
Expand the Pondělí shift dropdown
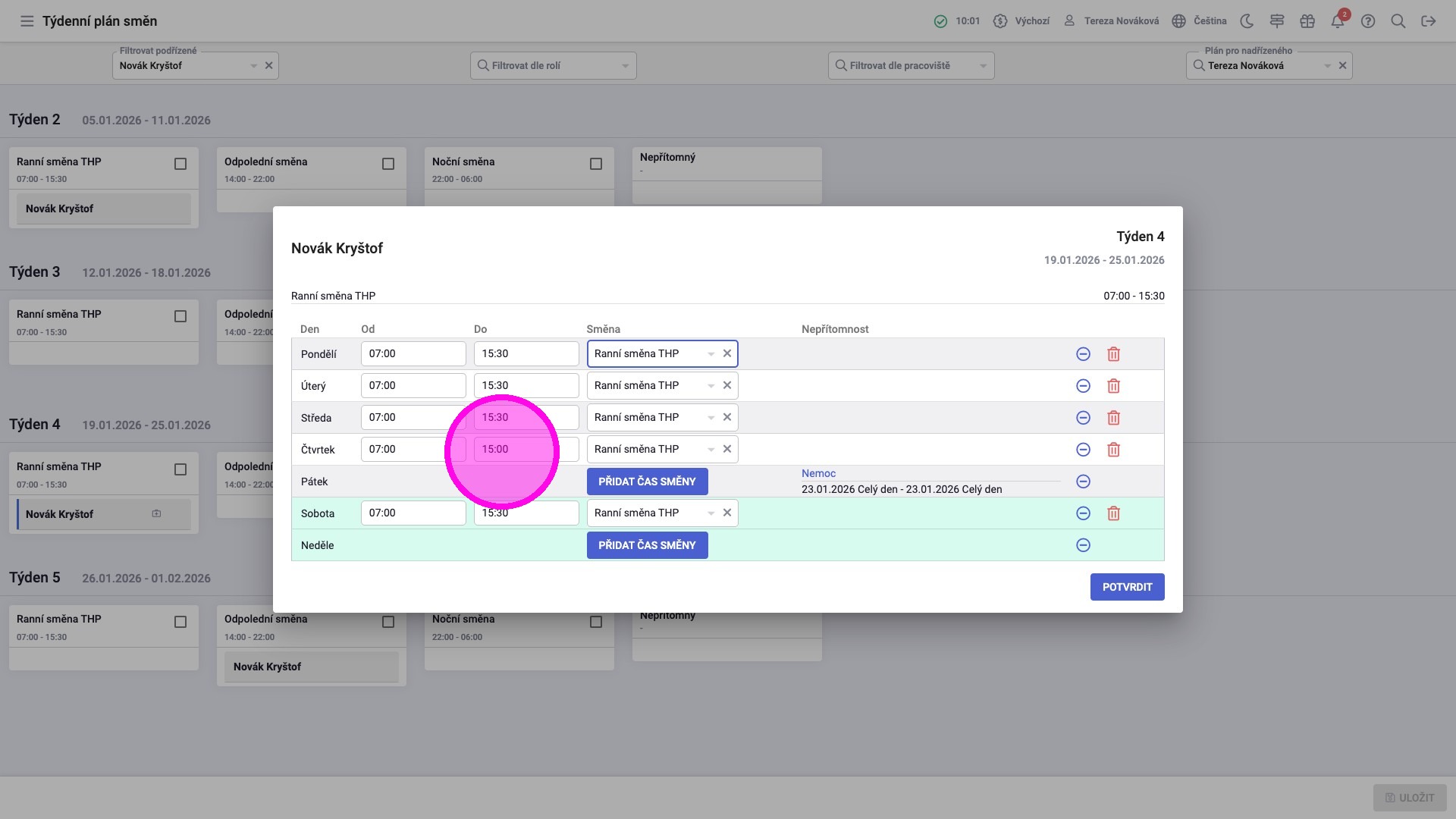pos(711,354)
